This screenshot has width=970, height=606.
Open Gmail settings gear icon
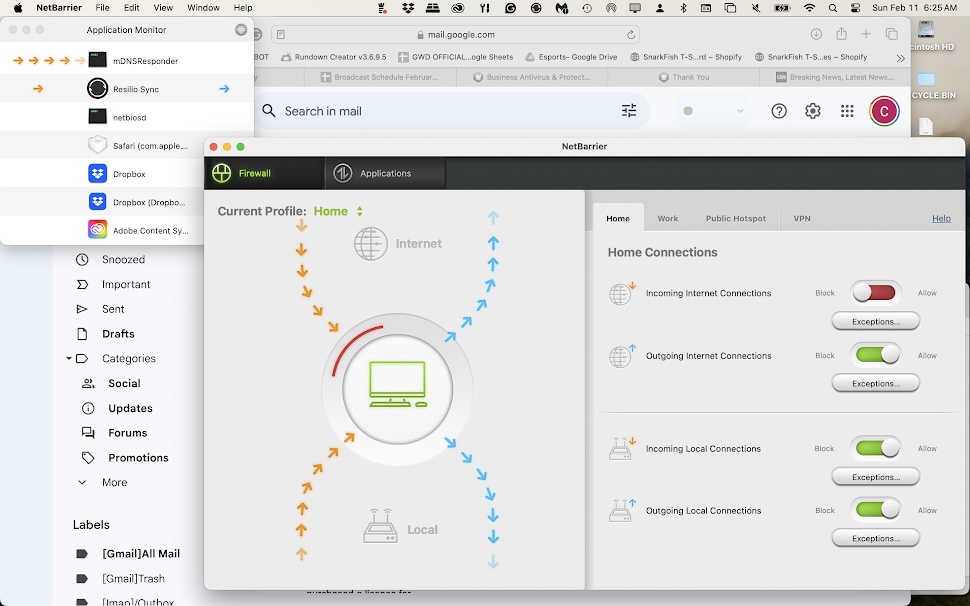813,111
